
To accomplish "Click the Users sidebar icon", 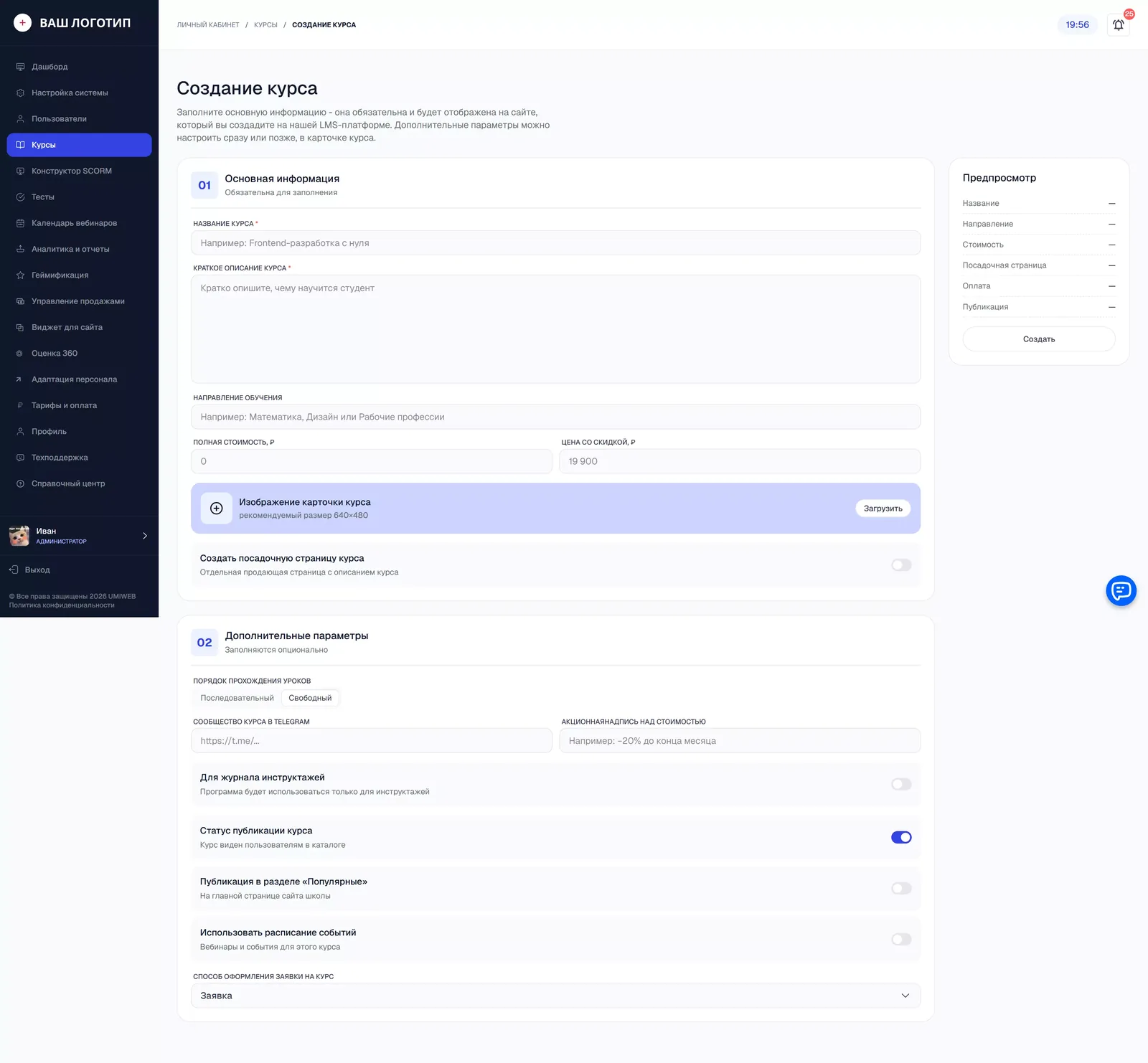I will pyautogui.click(x=20, y=119).
